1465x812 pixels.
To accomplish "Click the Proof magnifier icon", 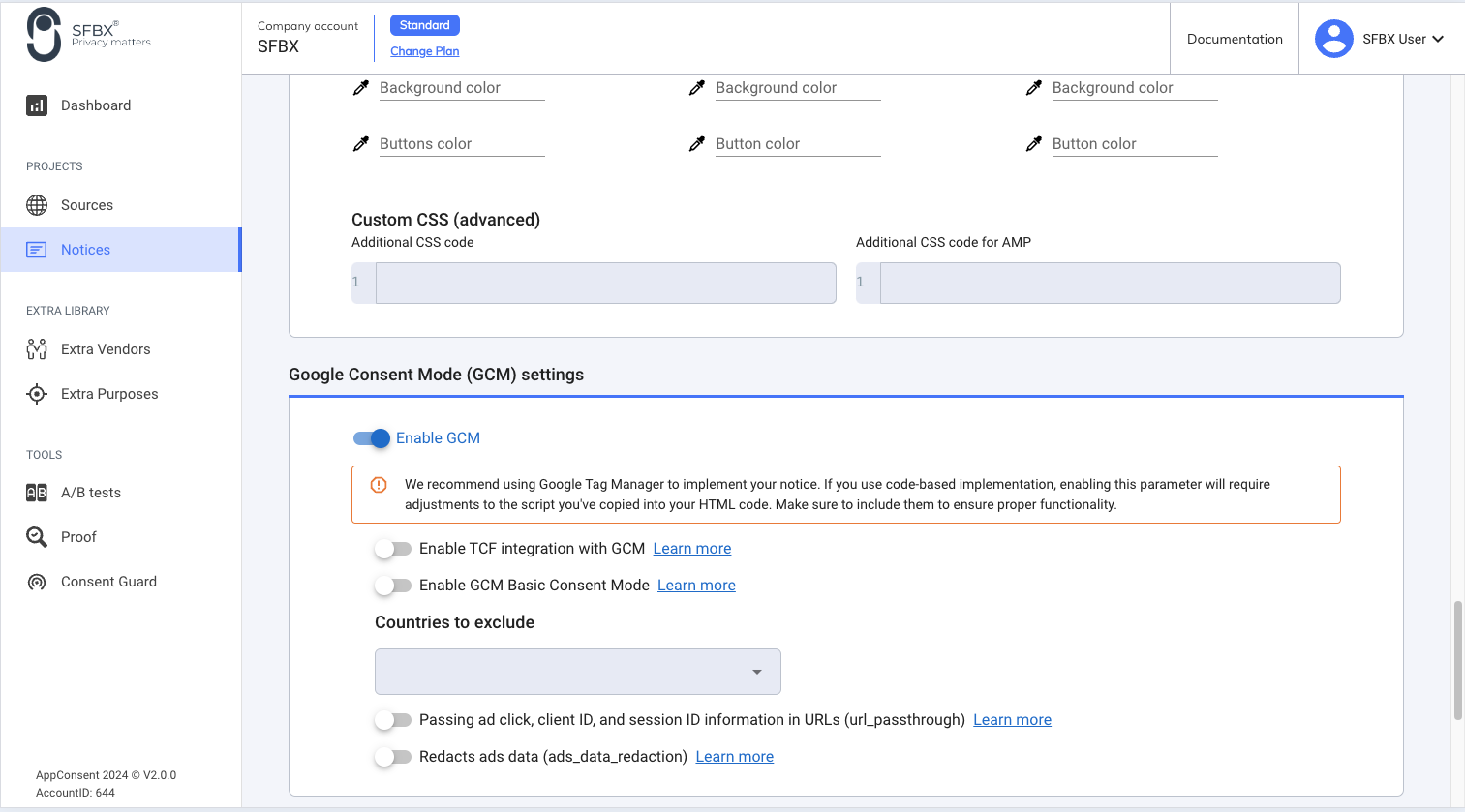I will [x=37, y=537].
